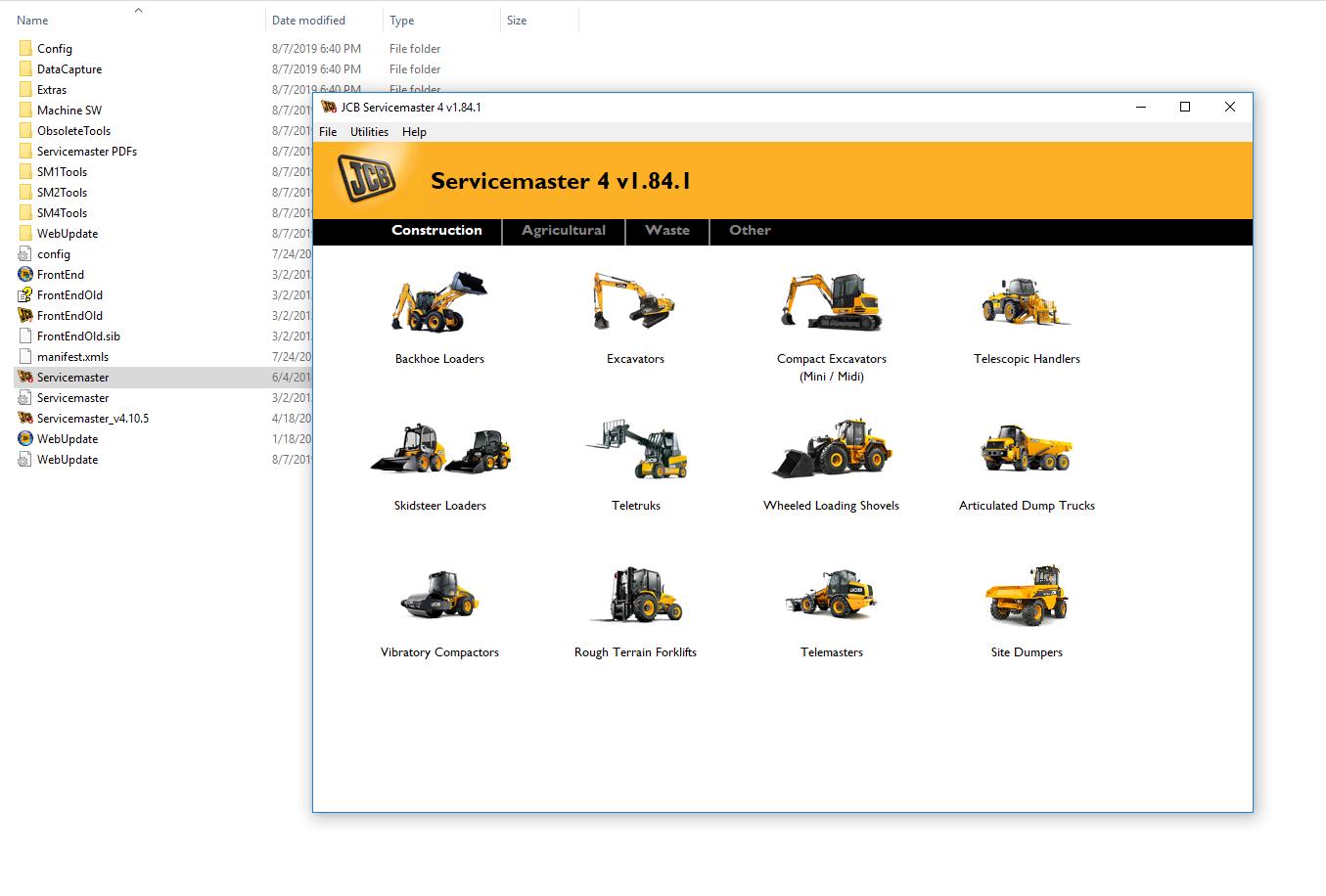Image resolution: width=1326 pixels, height=896 pixels.
Task: Select the WebUpdate folder name
Action: [68, 233]
